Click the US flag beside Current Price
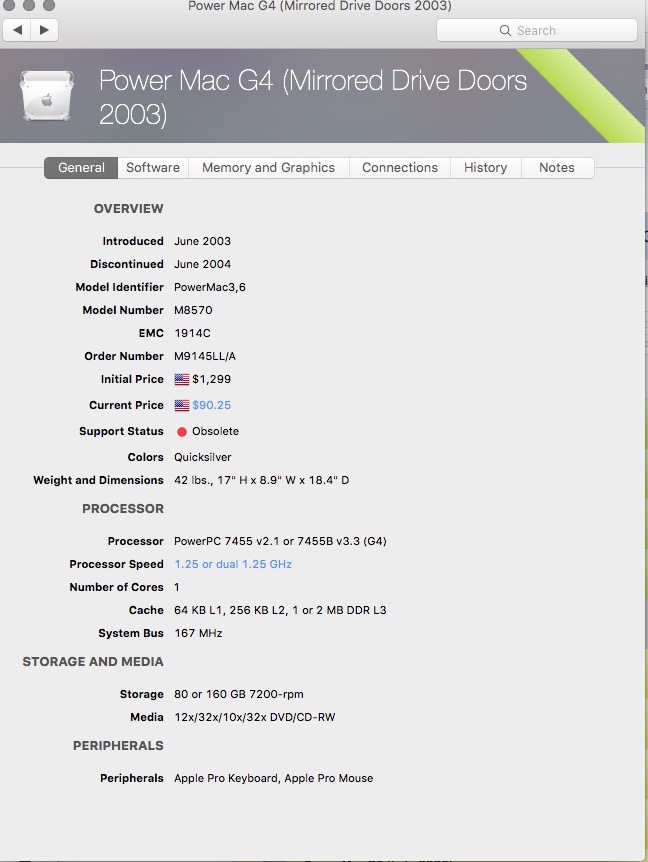 click(x=182, y=405)
